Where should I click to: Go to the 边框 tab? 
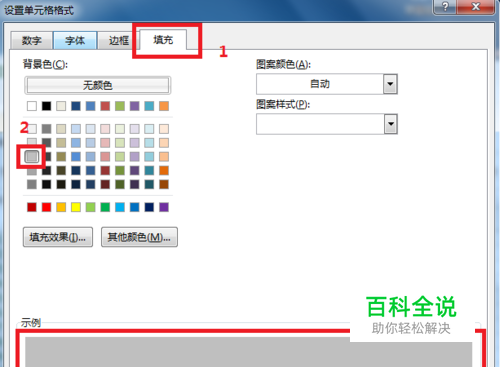119,41
